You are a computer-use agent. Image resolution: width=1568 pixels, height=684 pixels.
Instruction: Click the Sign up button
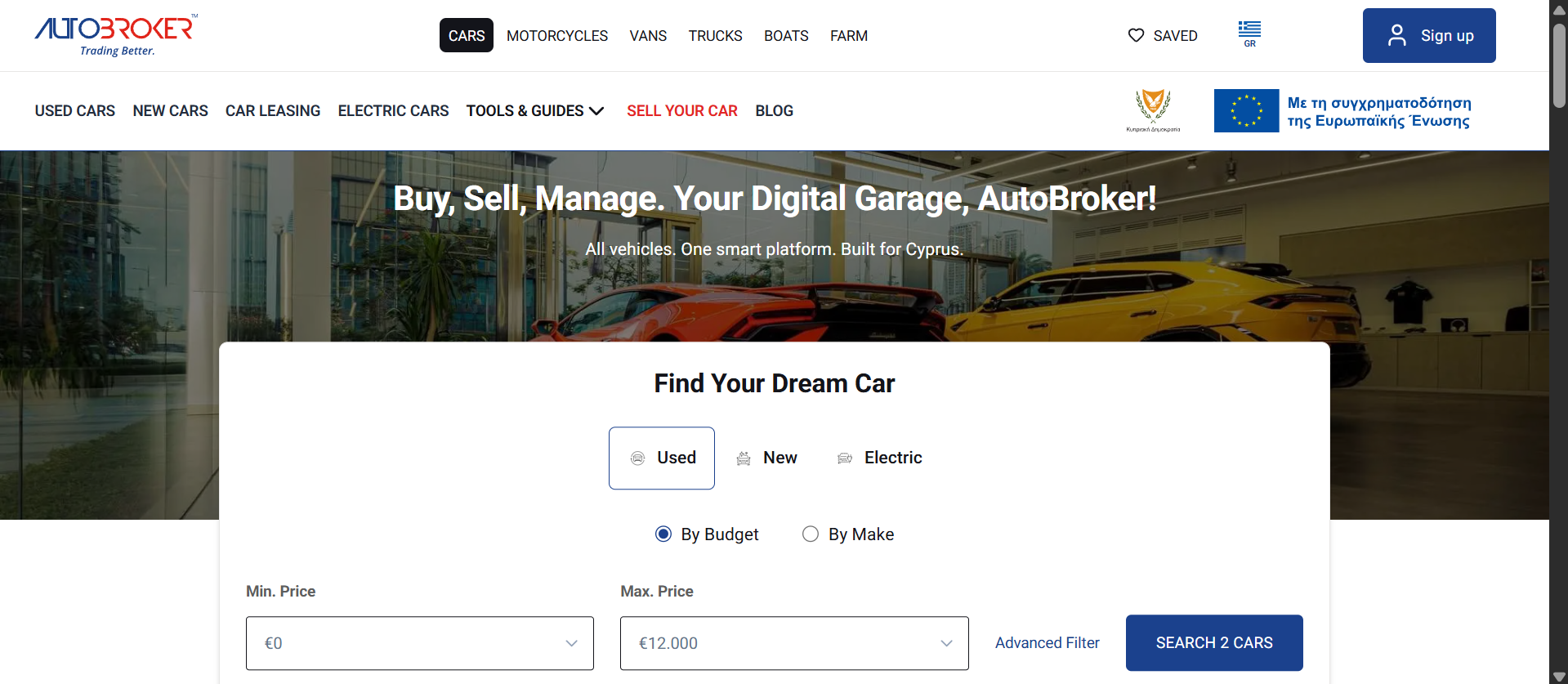tap(1429, 35)
